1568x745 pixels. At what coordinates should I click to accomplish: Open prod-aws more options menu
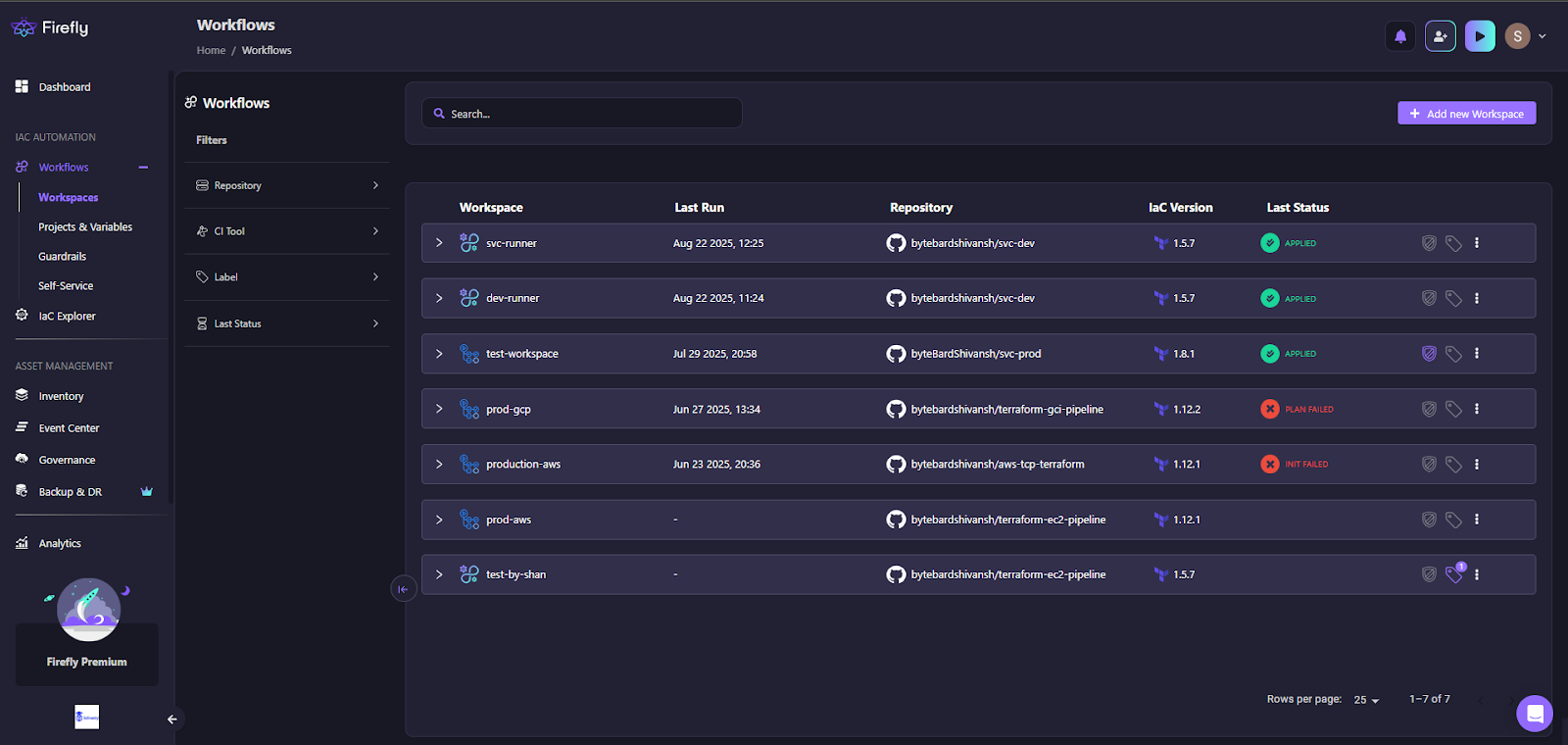[1477, 520]
